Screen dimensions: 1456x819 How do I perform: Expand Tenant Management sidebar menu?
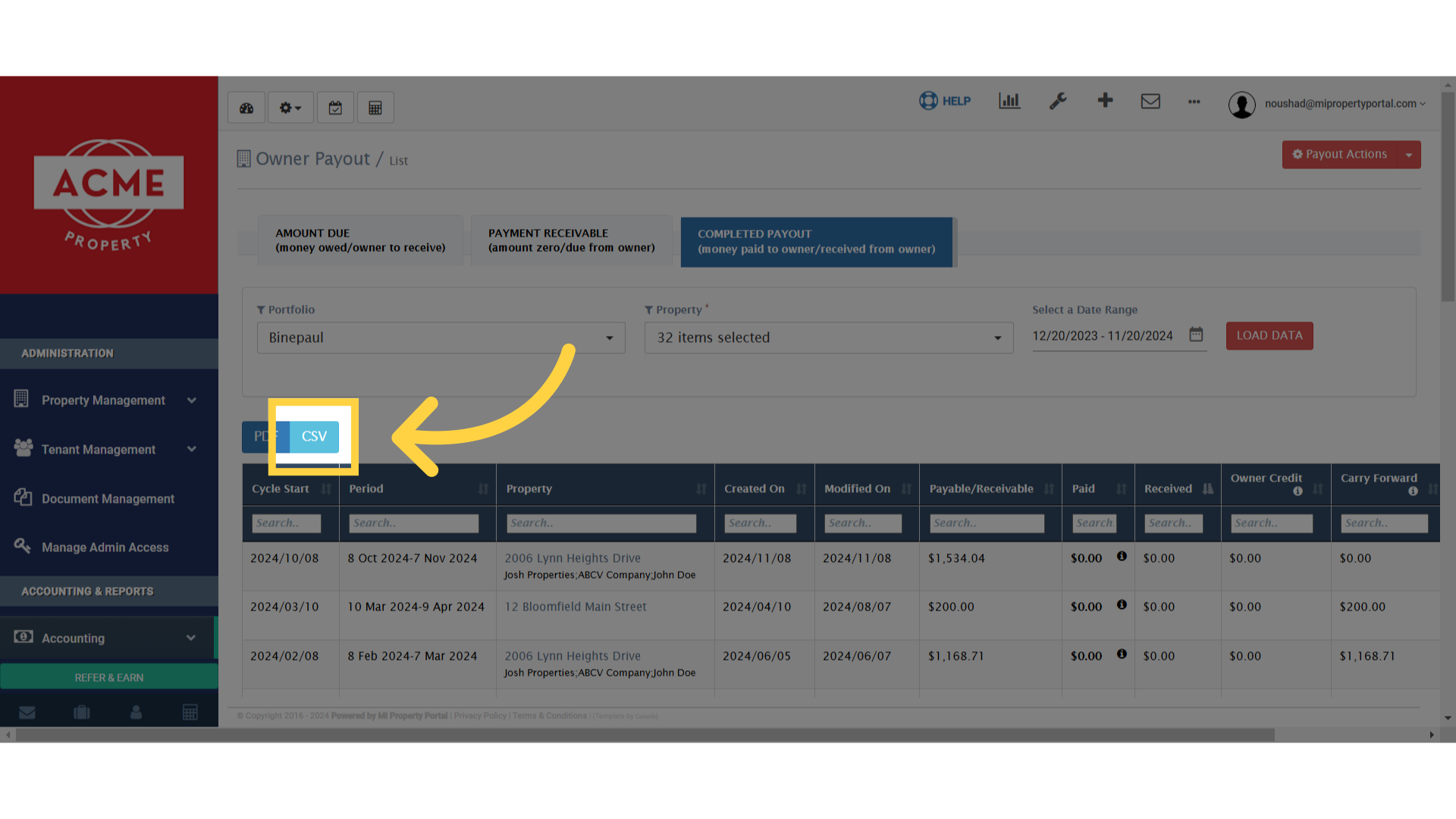(108, 449)
